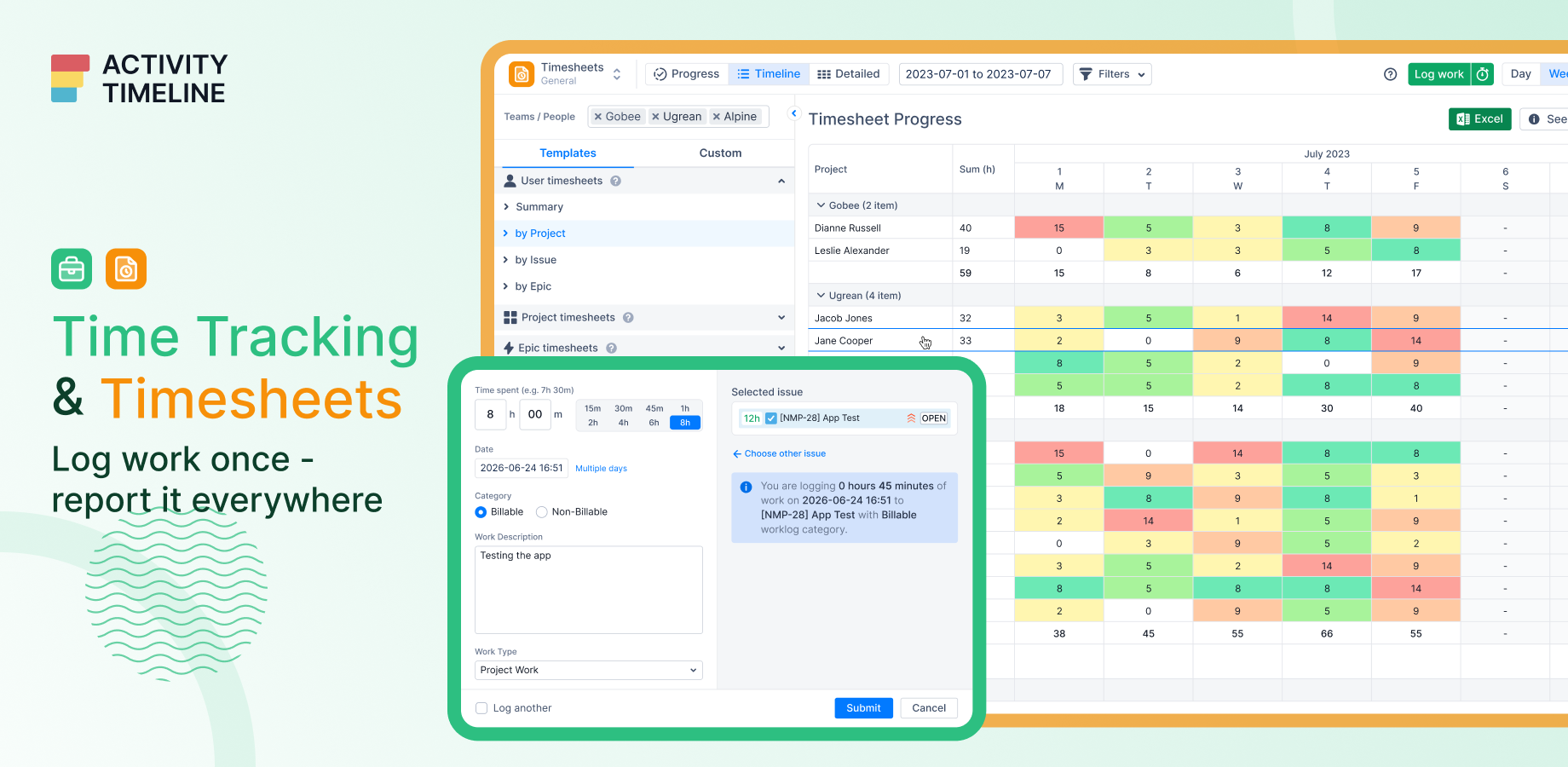Collapse the User timesheets section
The width and height of the screenshot is (1568, 767).
781,181
